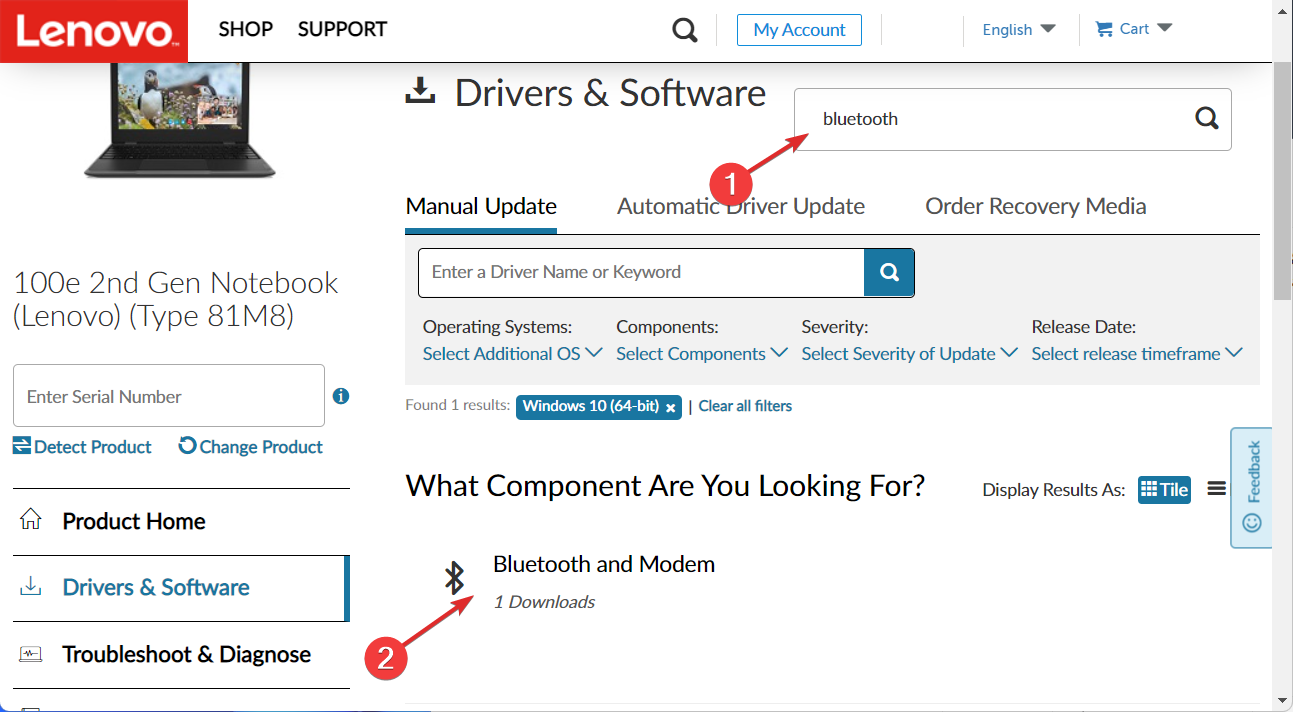Click the Clear all filters link

(x=745, y=406)
